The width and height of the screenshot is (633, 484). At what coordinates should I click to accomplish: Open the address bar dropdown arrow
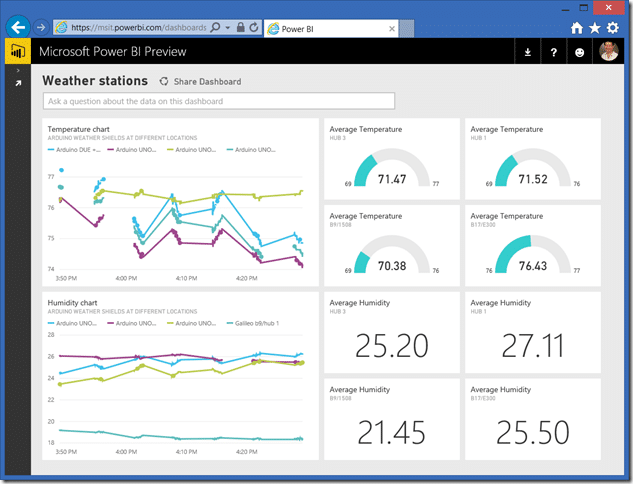[x=228, y=27]
